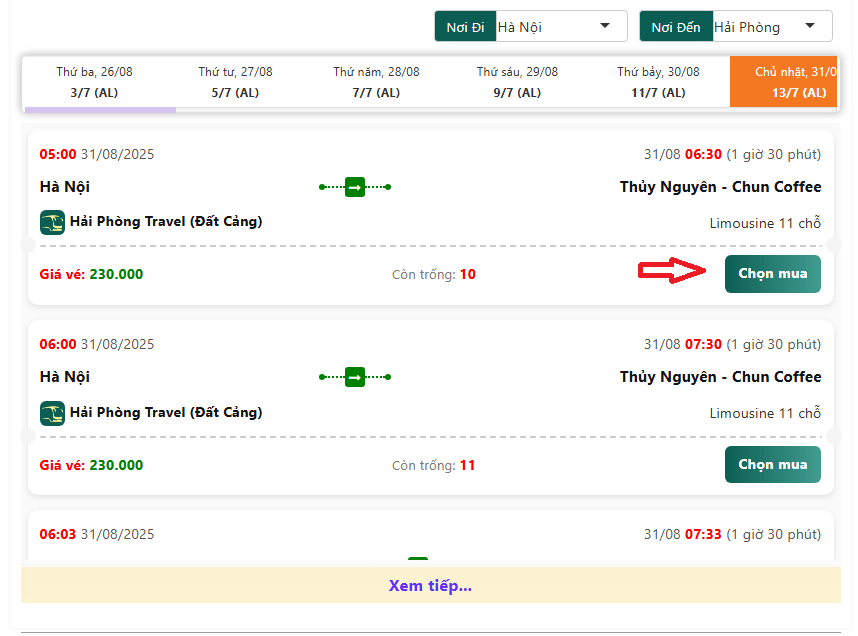Viewport: 858px width, 636px height.
Task: Click Hải Phòng Travel logo on 06:00 trip
Action: (x=52, y=412)
